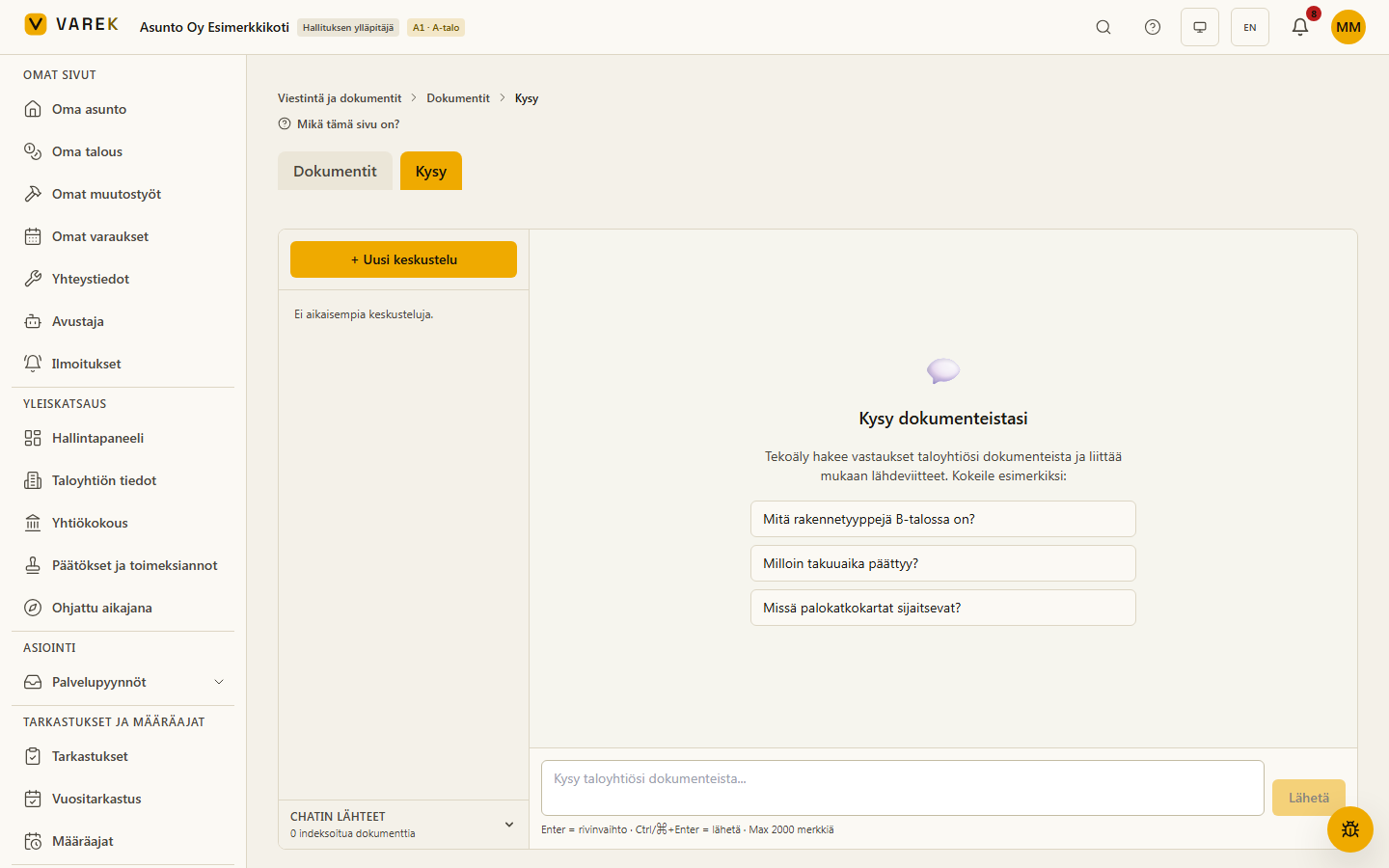
Task: Open Yhtiökokous menu item
Action: (123, 523)
